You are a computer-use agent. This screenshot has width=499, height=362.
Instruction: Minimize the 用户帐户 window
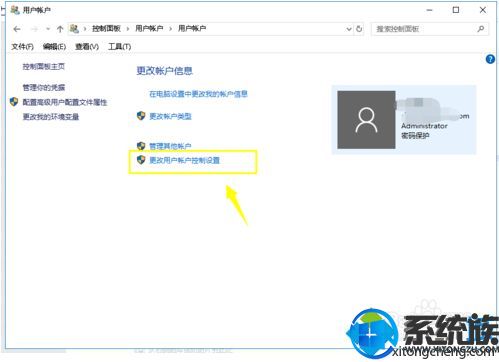pyautogui.click(x=429, y=10)
